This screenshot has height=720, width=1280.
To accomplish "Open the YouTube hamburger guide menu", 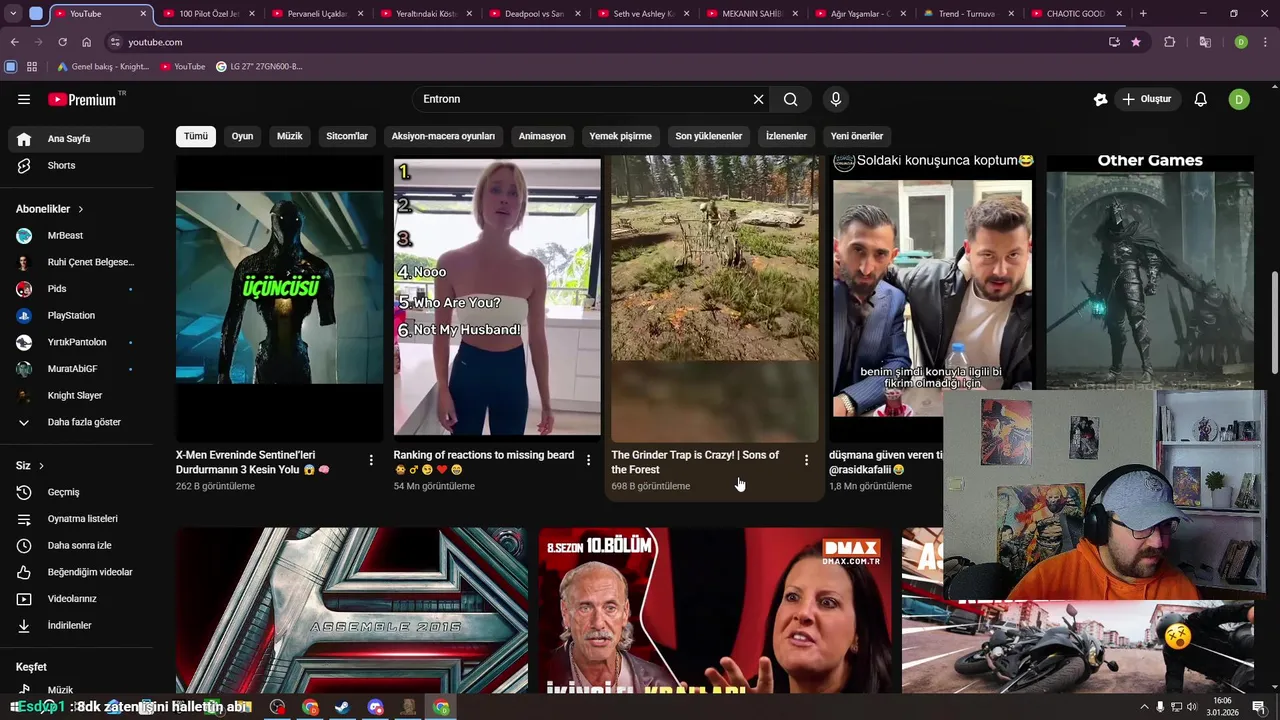I will click(24, 99).
